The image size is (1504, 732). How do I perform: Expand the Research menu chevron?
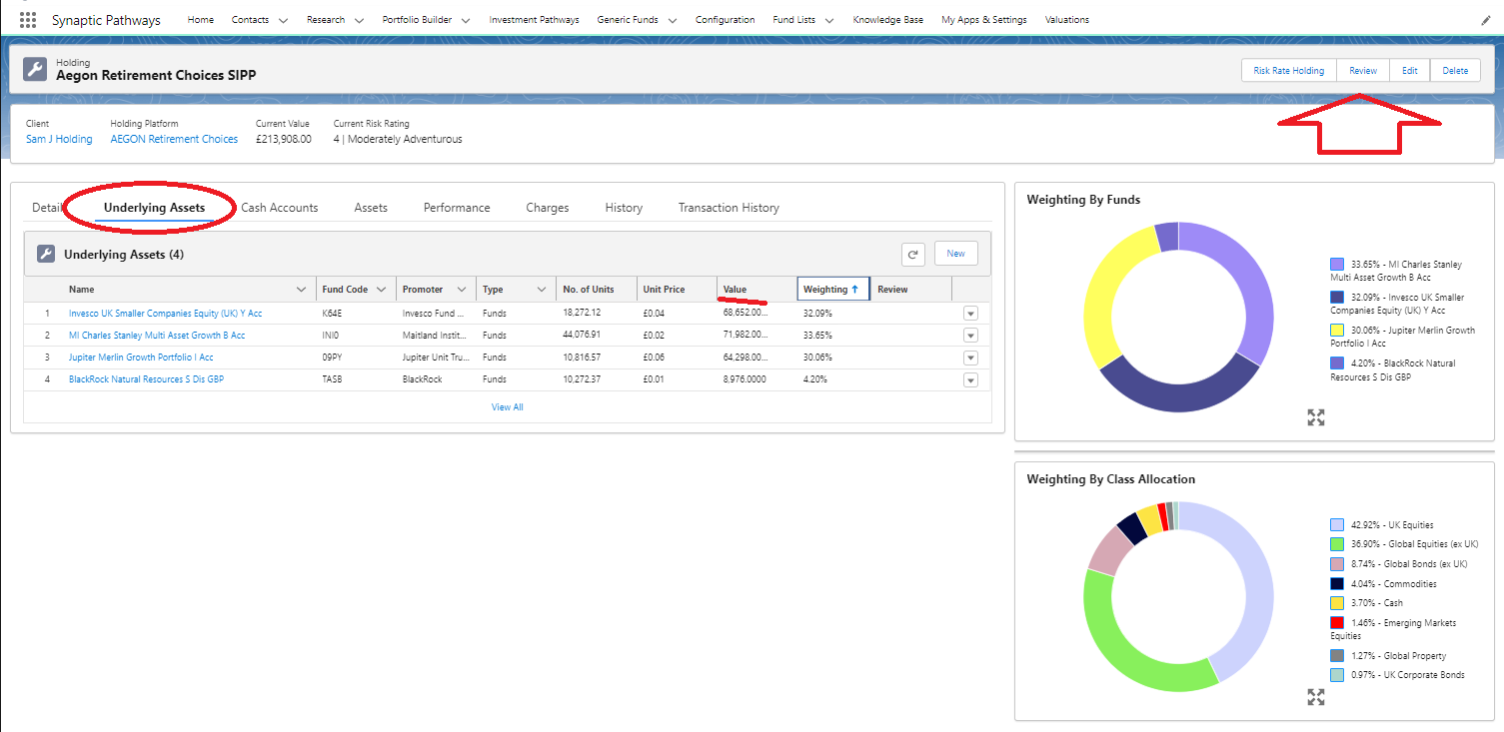coord(359,20)
